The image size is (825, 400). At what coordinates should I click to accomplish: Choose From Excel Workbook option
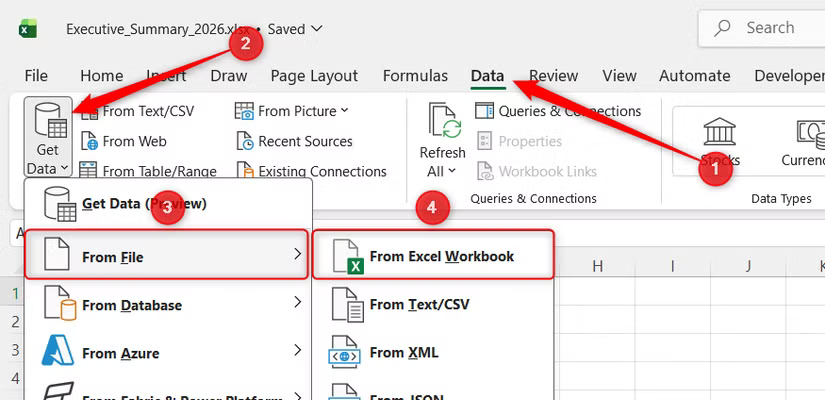(x=434, y=256)
